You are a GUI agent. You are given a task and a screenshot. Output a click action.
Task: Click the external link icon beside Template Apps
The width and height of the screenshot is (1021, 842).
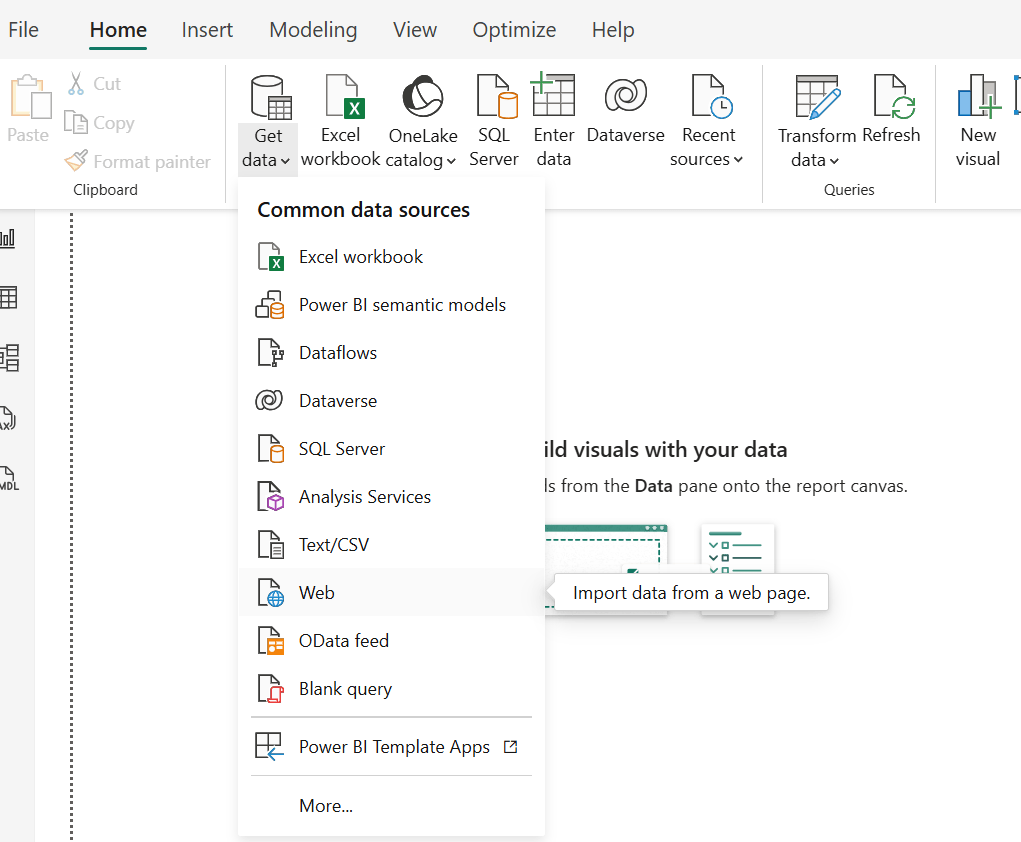pos(510,747)
